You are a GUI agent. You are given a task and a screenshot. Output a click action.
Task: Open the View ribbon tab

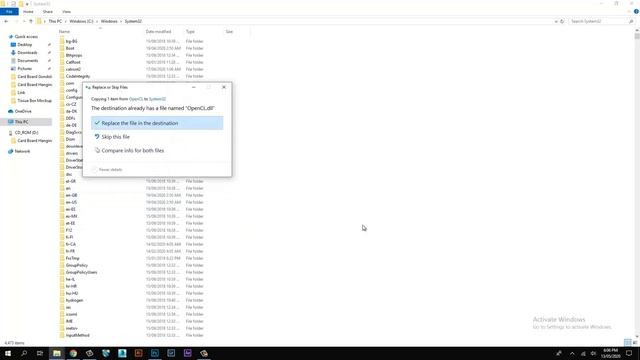(66, 12)
